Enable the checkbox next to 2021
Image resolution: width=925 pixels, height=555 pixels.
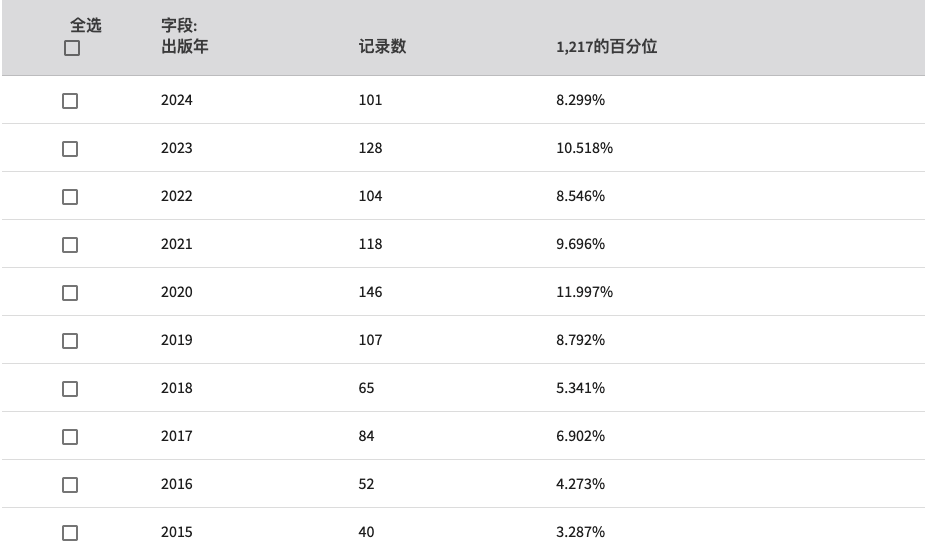pos(70,245)
